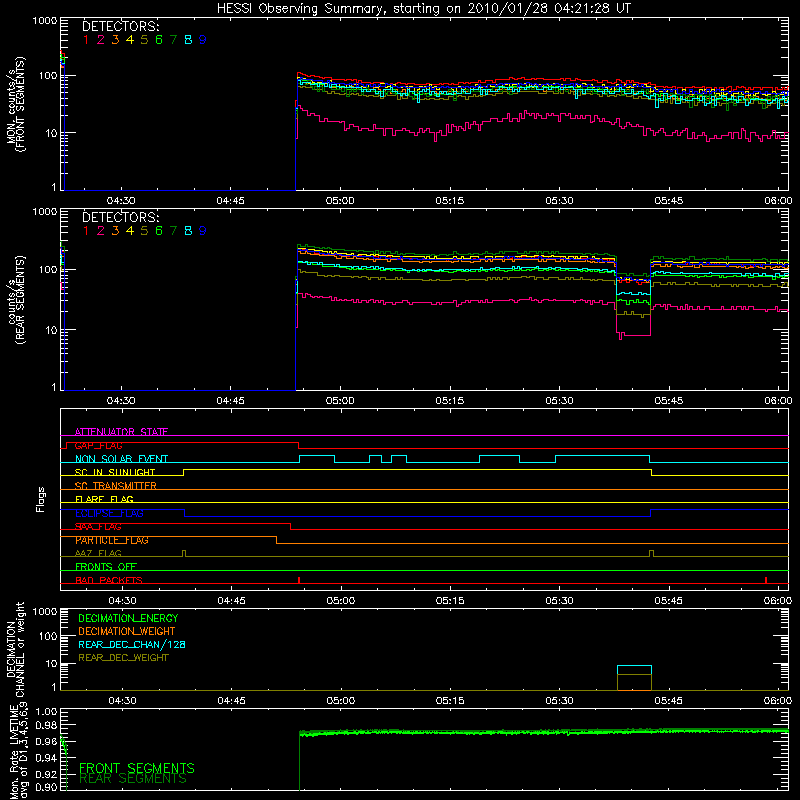
Task: Click the olive AAZ_FLAG label
Action: click(x=98, y=554)
